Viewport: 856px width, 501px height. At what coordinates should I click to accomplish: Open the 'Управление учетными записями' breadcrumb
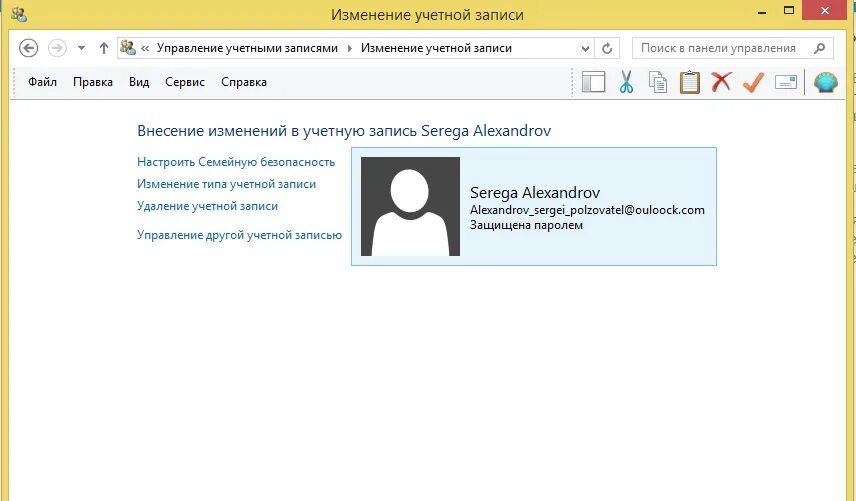pos(247,48)
